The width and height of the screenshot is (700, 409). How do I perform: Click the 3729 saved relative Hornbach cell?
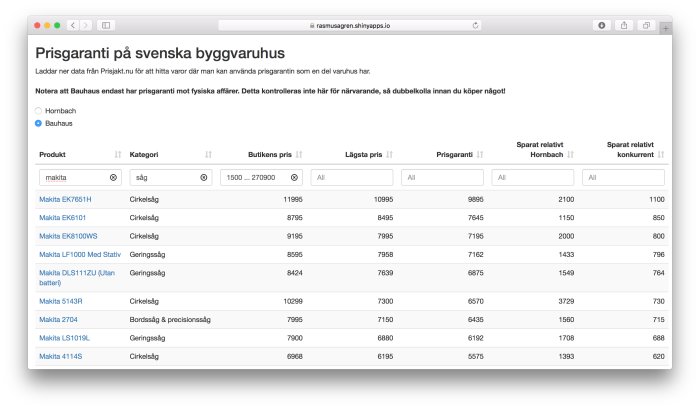(x=566, y=301)
